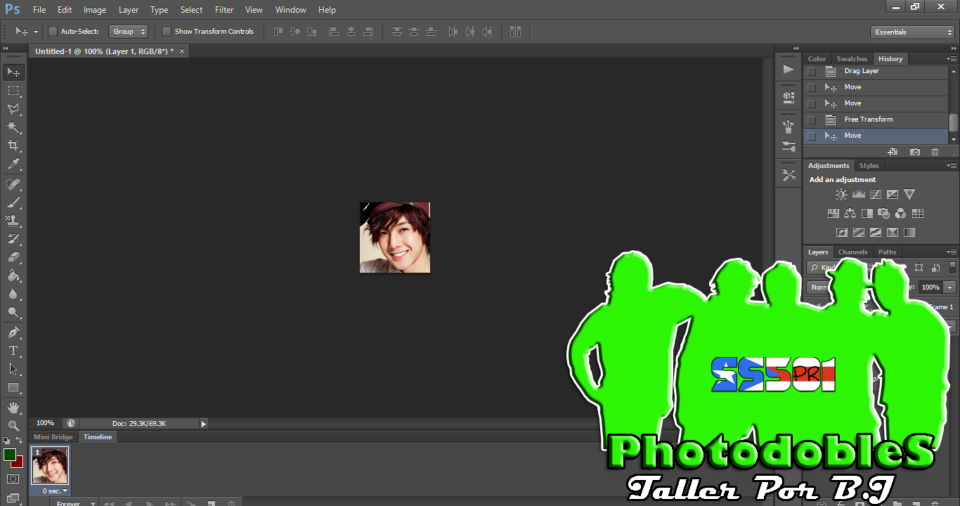
Task: Add Curves adjustment
Action: (876, 194)
